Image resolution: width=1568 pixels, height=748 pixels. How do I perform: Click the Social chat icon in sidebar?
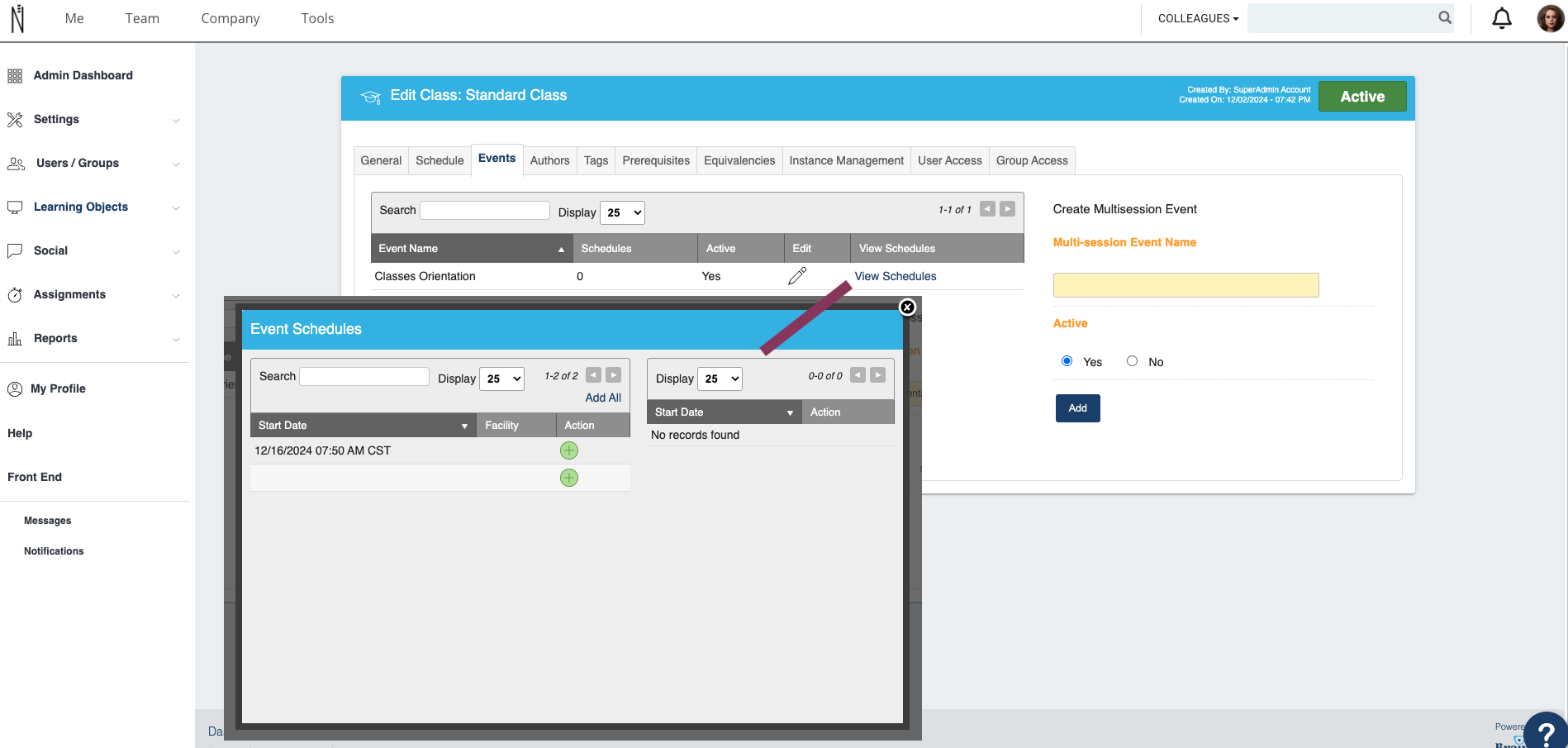15,251
